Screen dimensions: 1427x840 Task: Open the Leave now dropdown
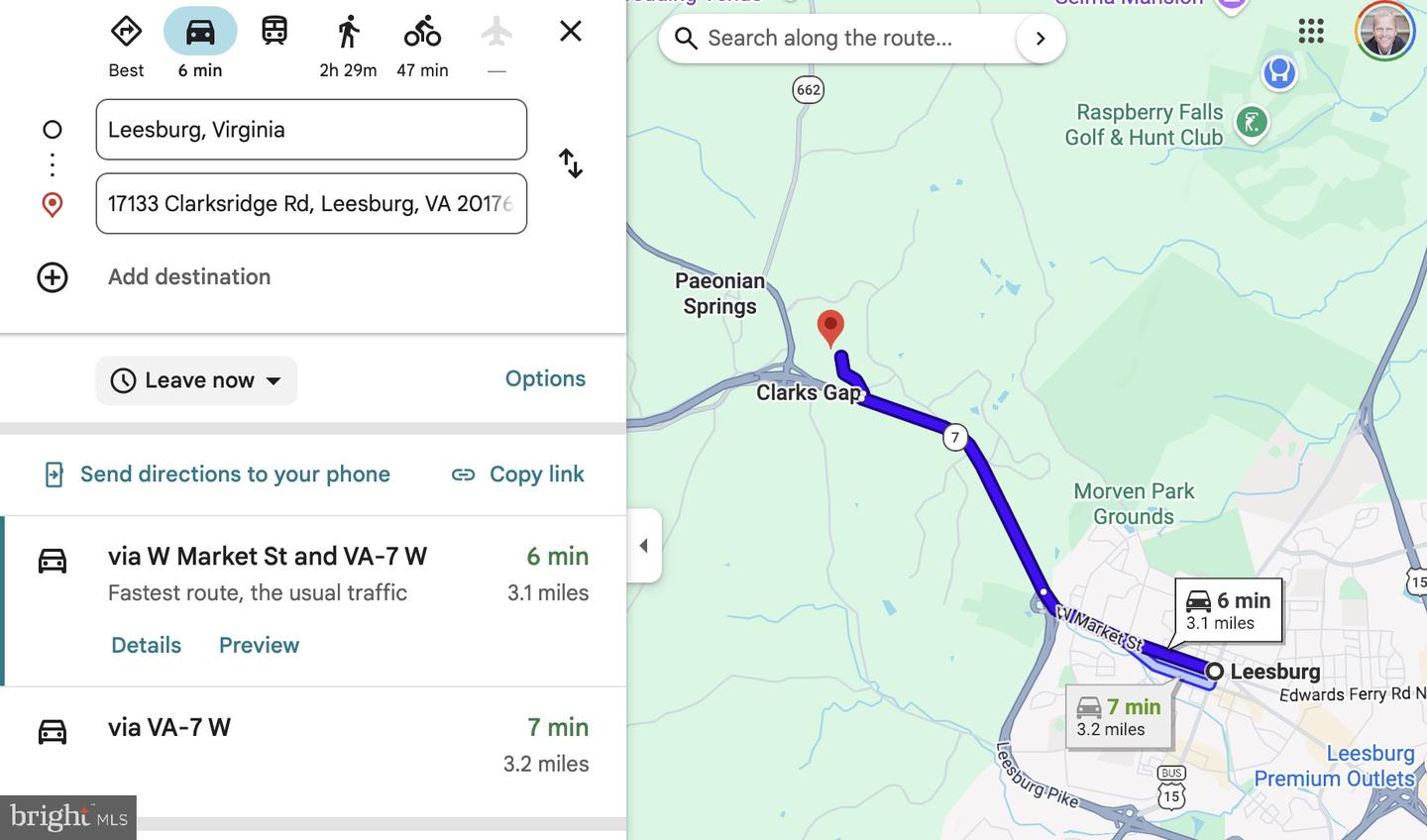click(196, 380)
